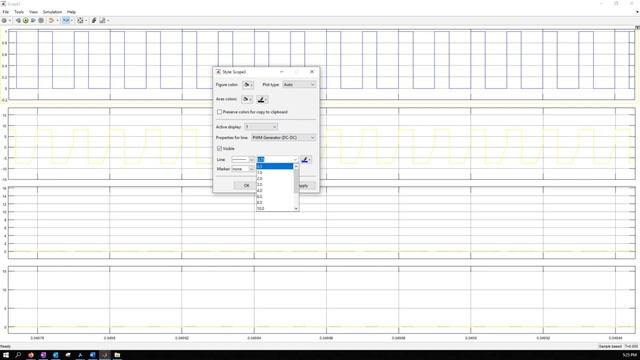The width and height of the screenshot is (640, 360).
Task: Open Firefox from the taskbar
Action: pyautogui.click(x=31, y=355)
